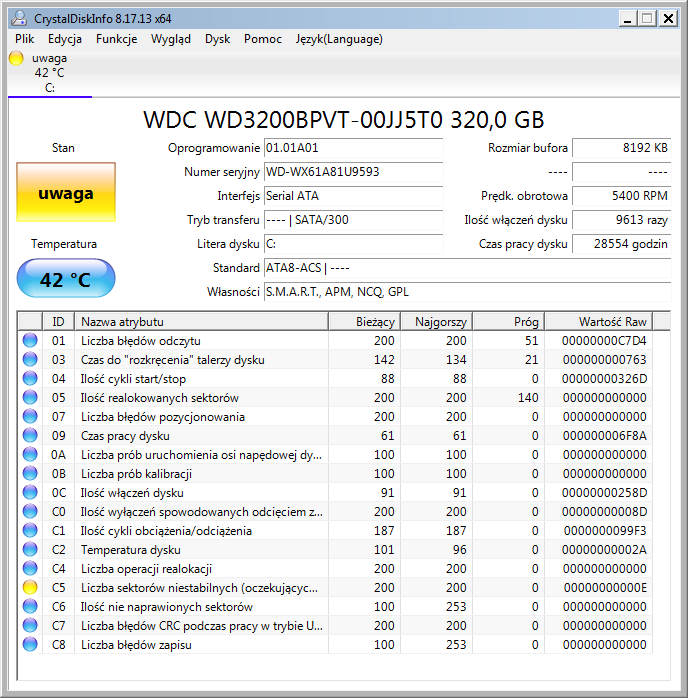Select the 'Liczba sektorów niestabilnych' attribute name
Image resolution: width=688 pixels, height=698 pixels.
click(x=199, y=588)
